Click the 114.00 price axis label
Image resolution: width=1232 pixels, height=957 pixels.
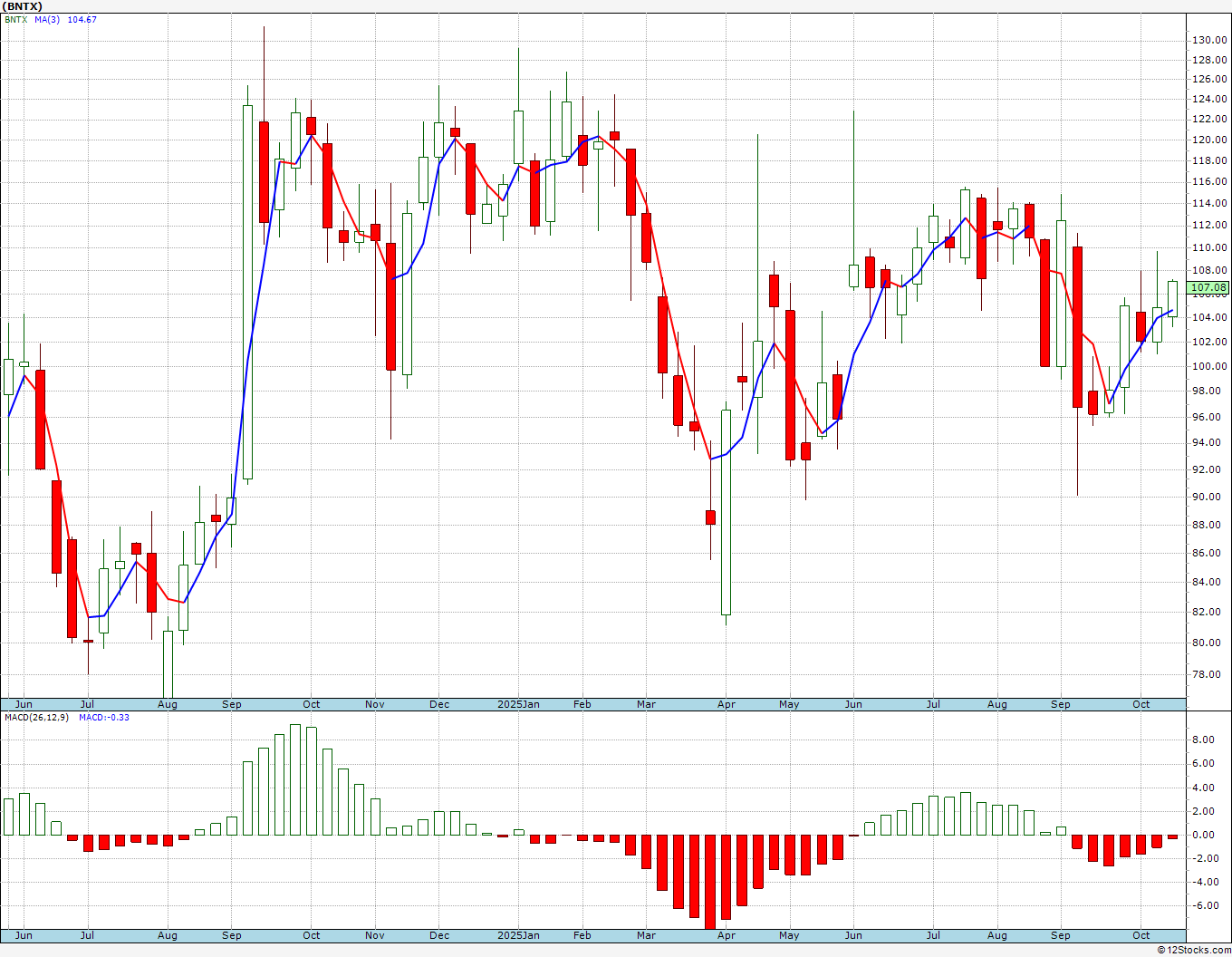coord(1209,203)
